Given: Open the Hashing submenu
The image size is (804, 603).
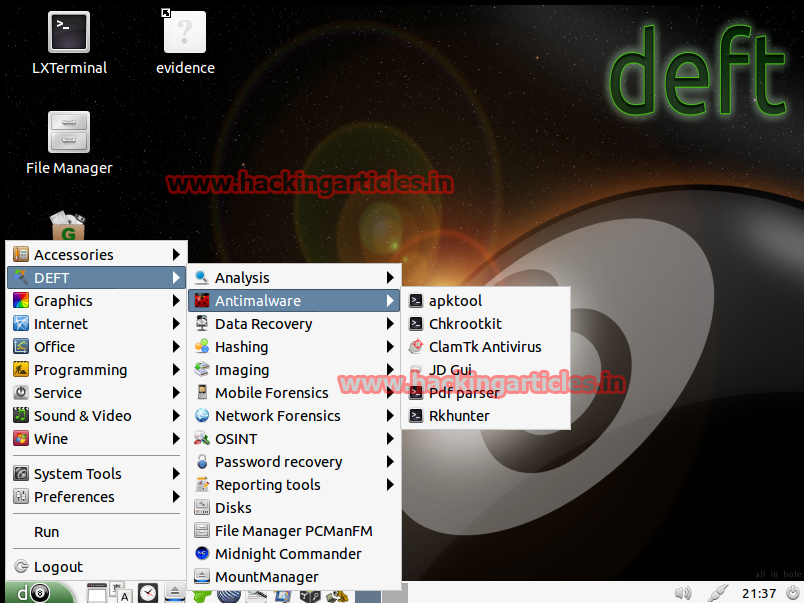Looking at the screenshot, I should coord(294,347).
